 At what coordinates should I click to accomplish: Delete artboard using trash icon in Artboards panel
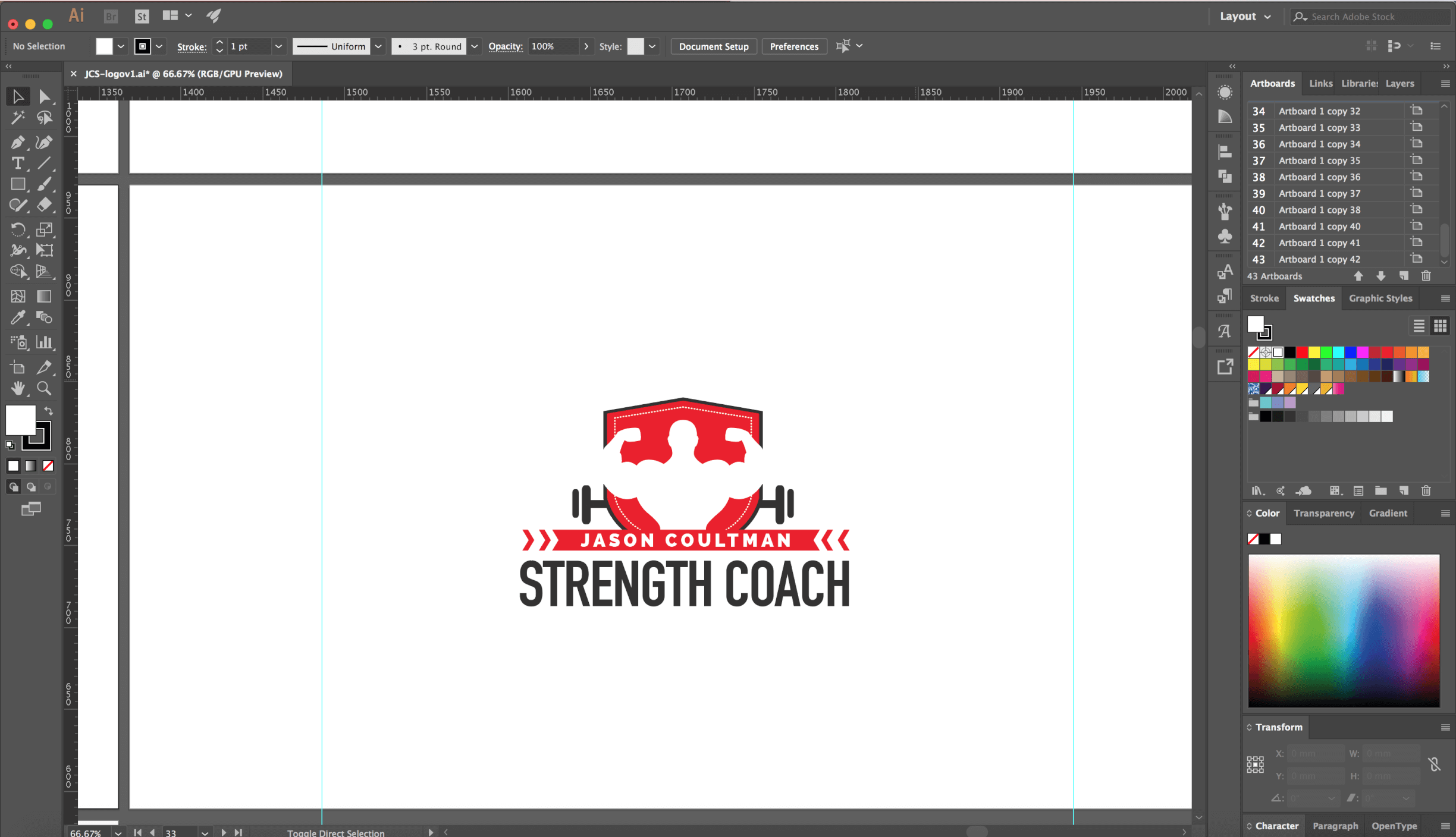(x=1426, y=276)
